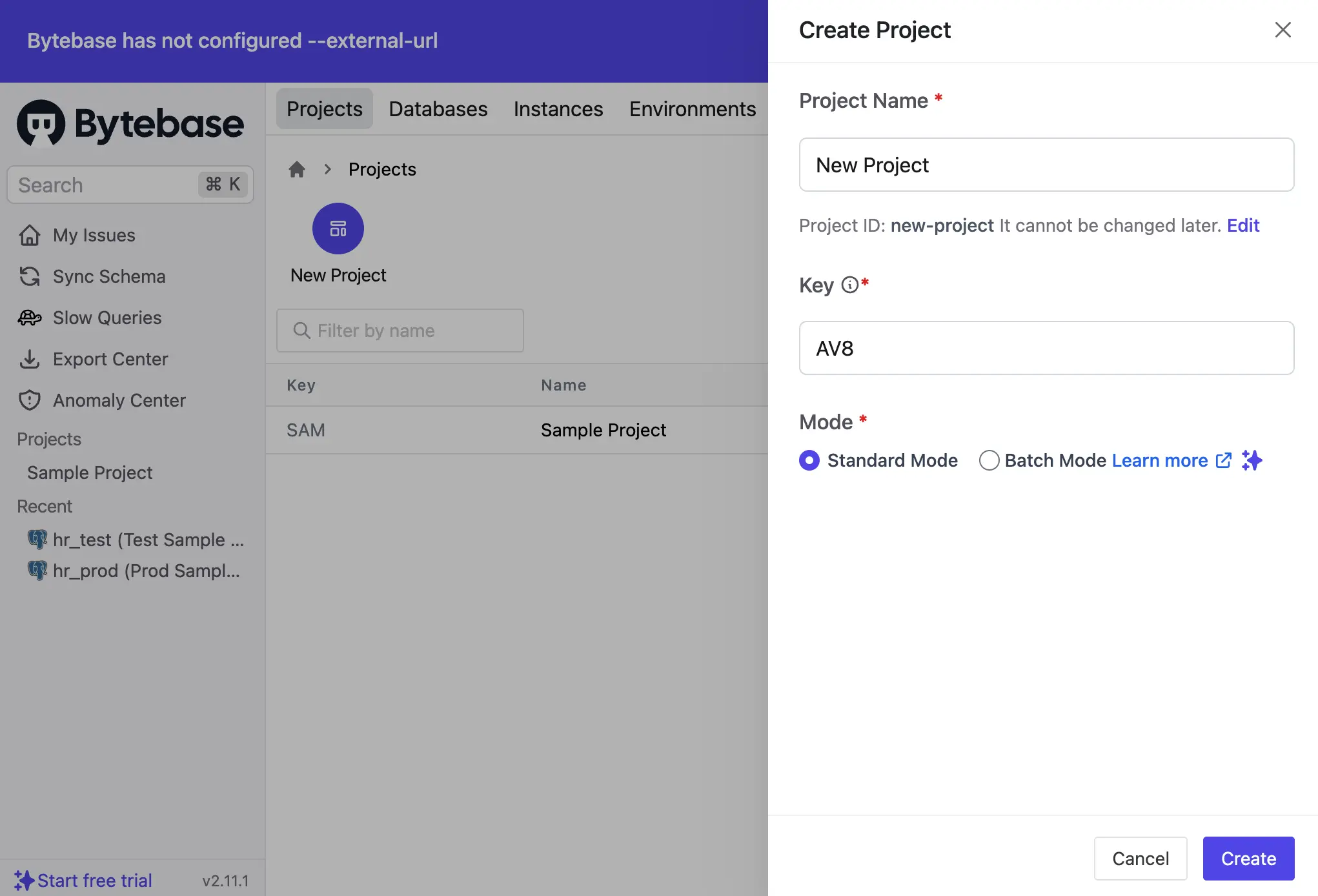Click the New Project label under icon

pos(338,275)
